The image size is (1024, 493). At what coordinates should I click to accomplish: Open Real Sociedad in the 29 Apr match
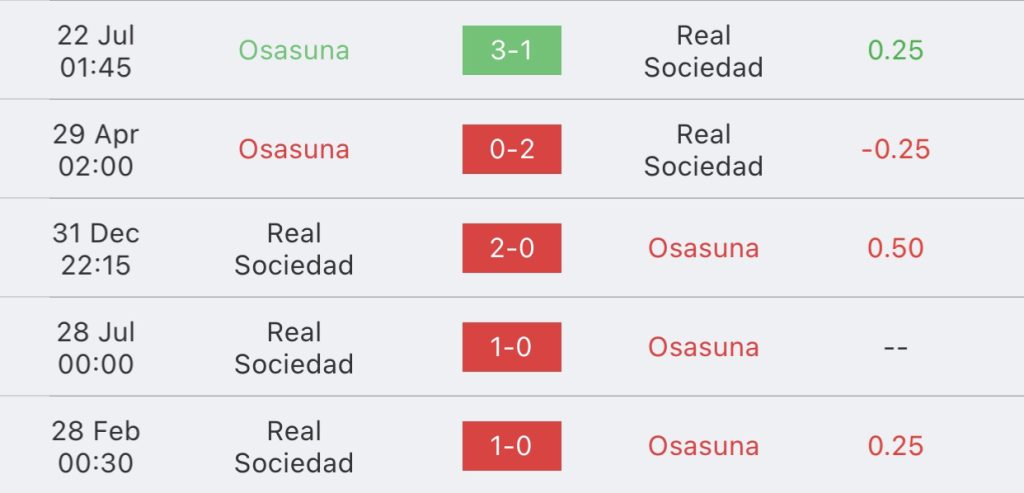[x=703, y=150]
